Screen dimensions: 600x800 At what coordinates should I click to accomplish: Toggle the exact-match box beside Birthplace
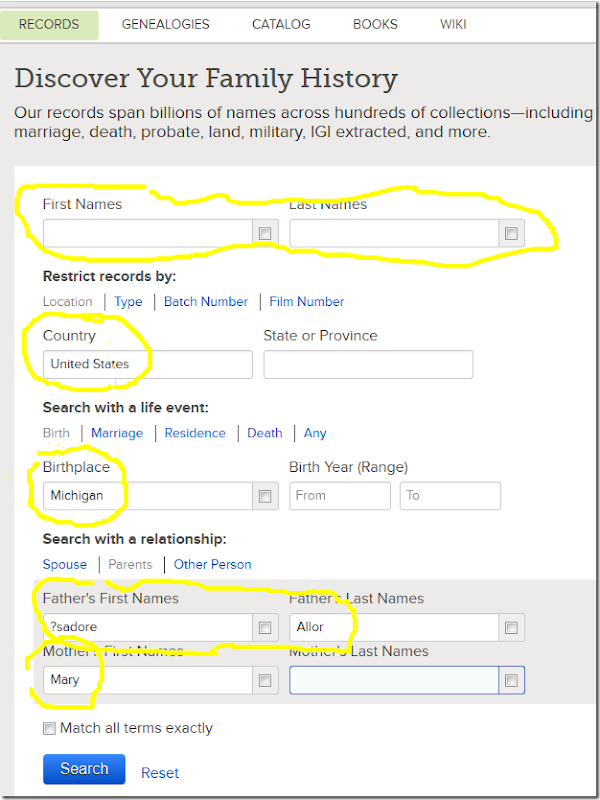tap(265, 496)
